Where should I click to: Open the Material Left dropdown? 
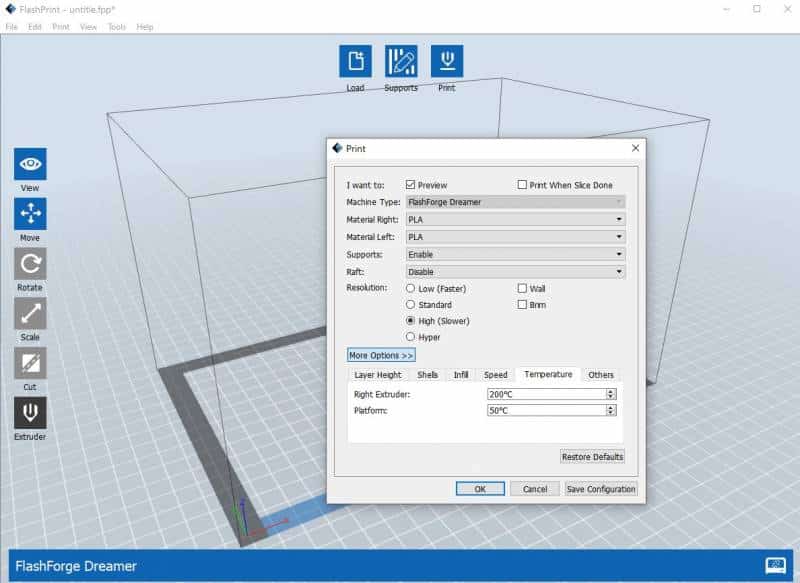click(515, 237)
